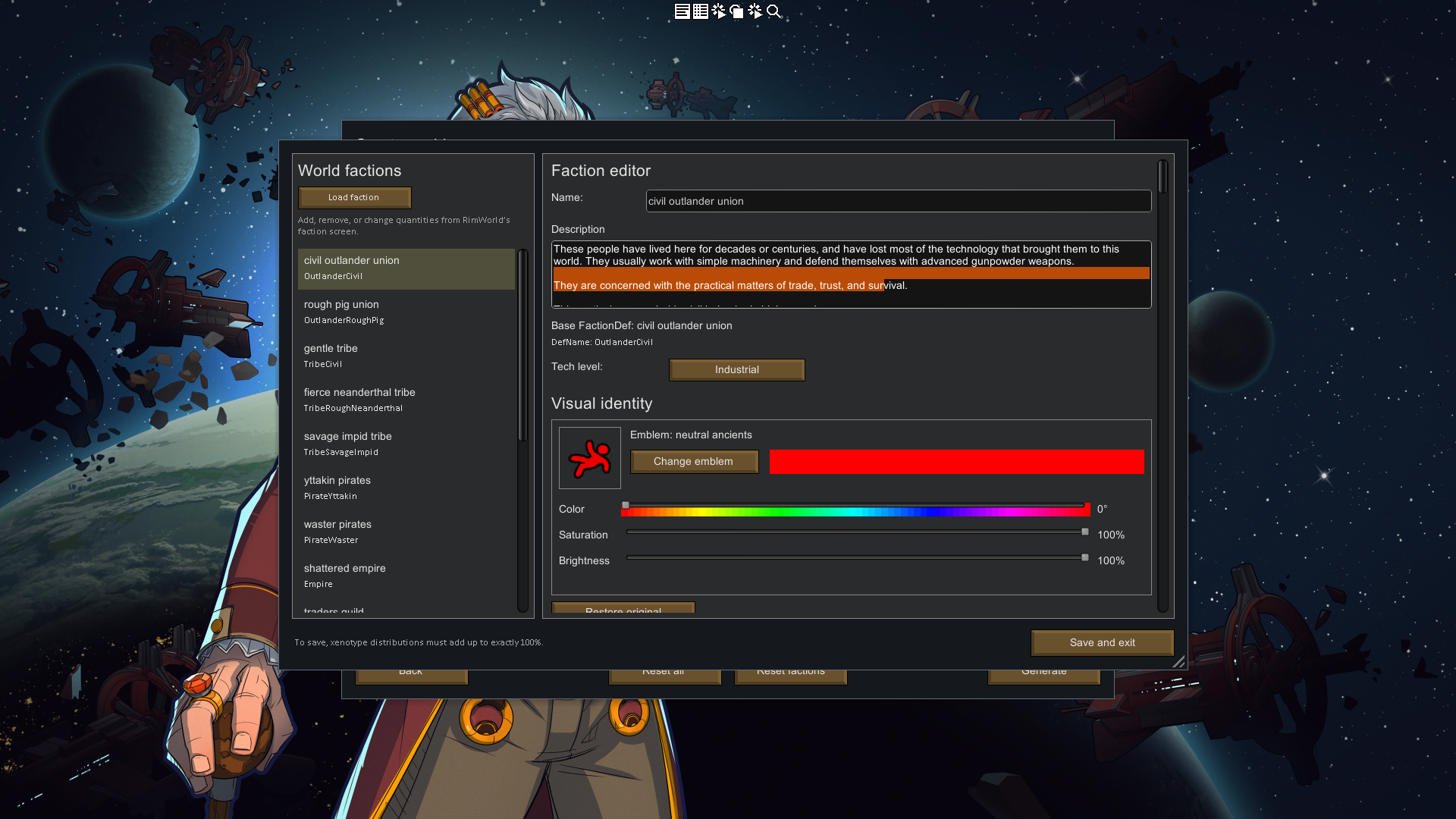1456x819 pixels.
Task: Select shattered empire faction
Action: pyautogui.click(x=406, y=576)
